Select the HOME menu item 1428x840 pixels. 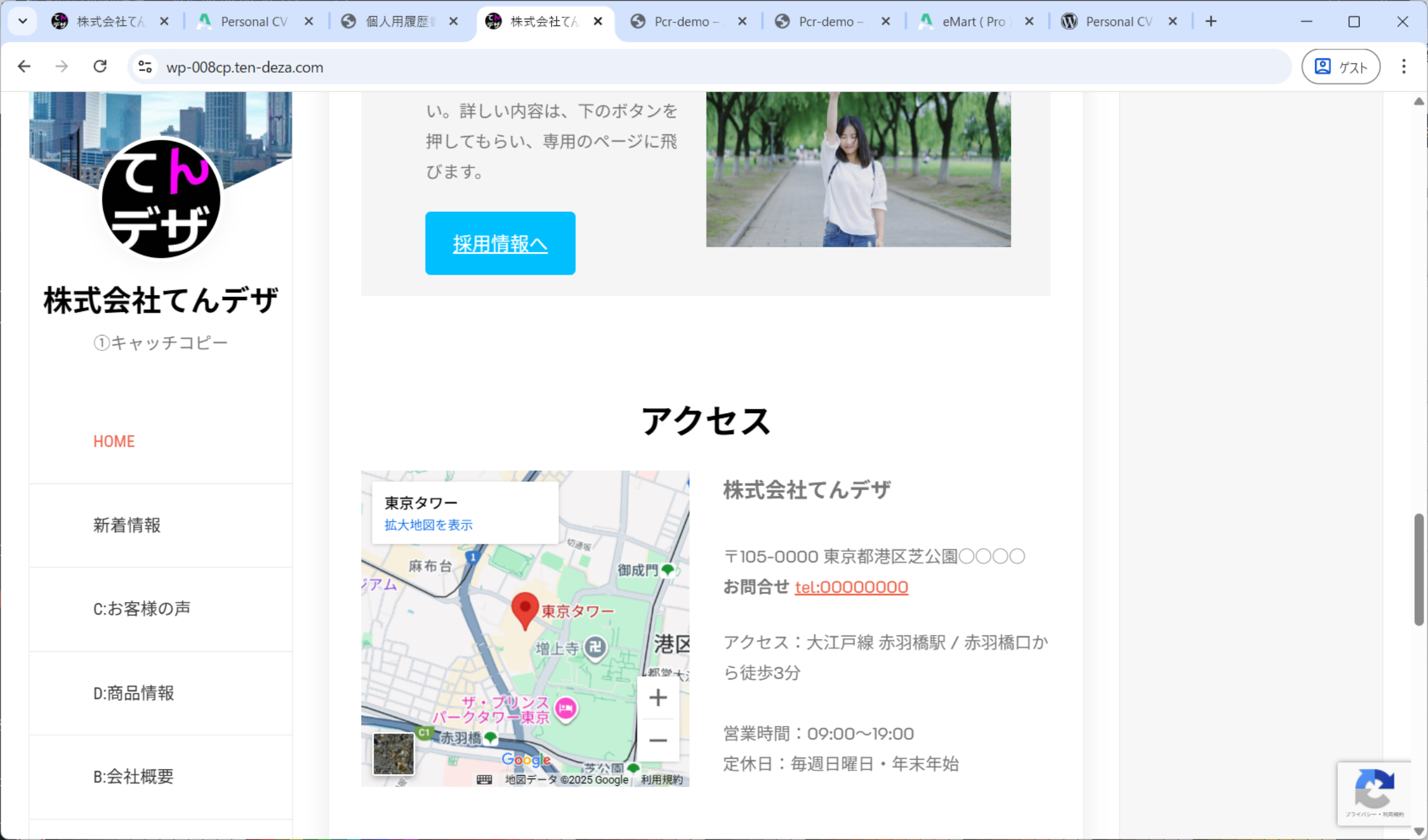click(x=114, y=441)
